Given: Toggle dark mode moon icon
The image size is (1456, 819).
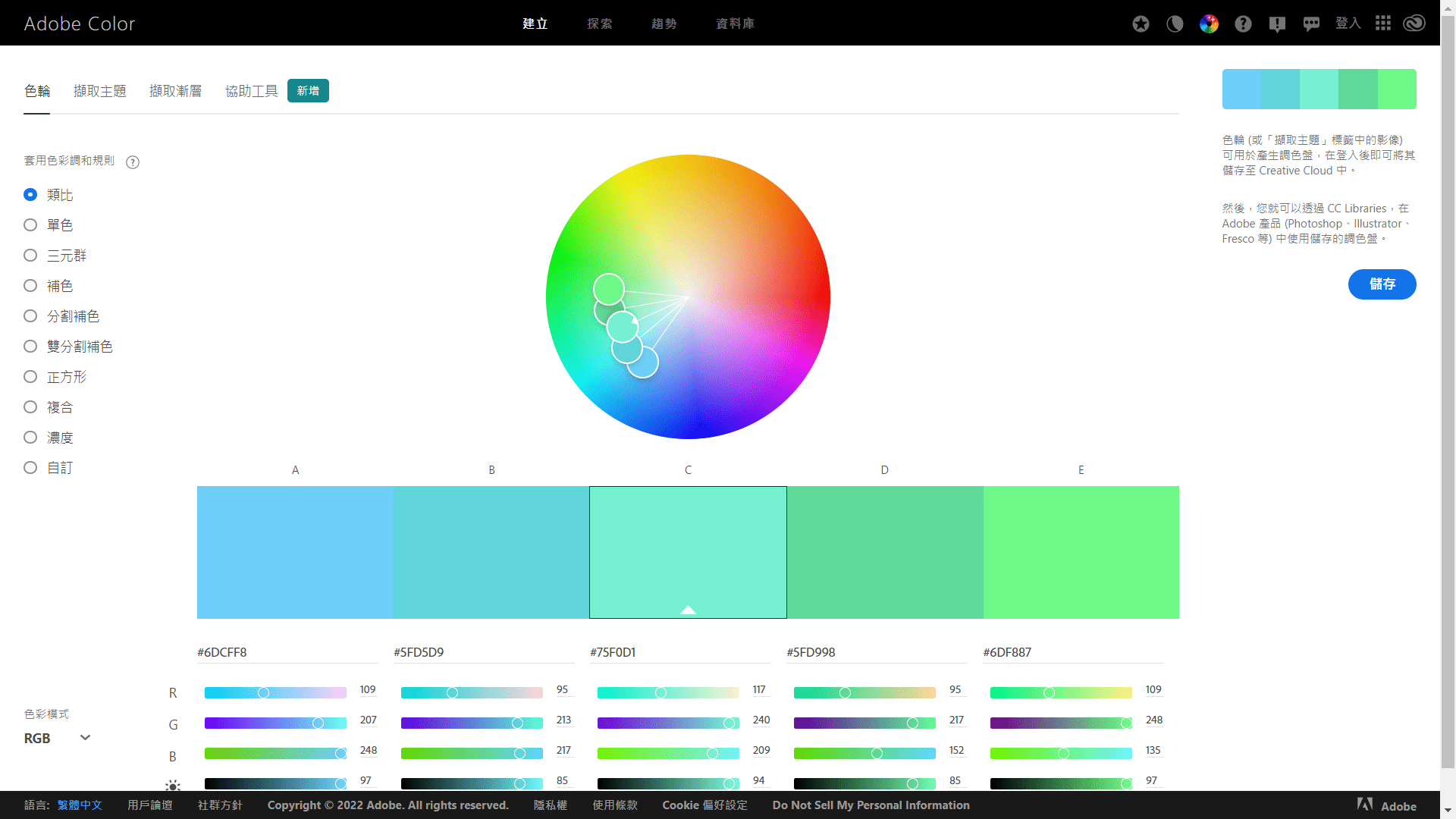Looking at the screenshot, I should 1175,24.
